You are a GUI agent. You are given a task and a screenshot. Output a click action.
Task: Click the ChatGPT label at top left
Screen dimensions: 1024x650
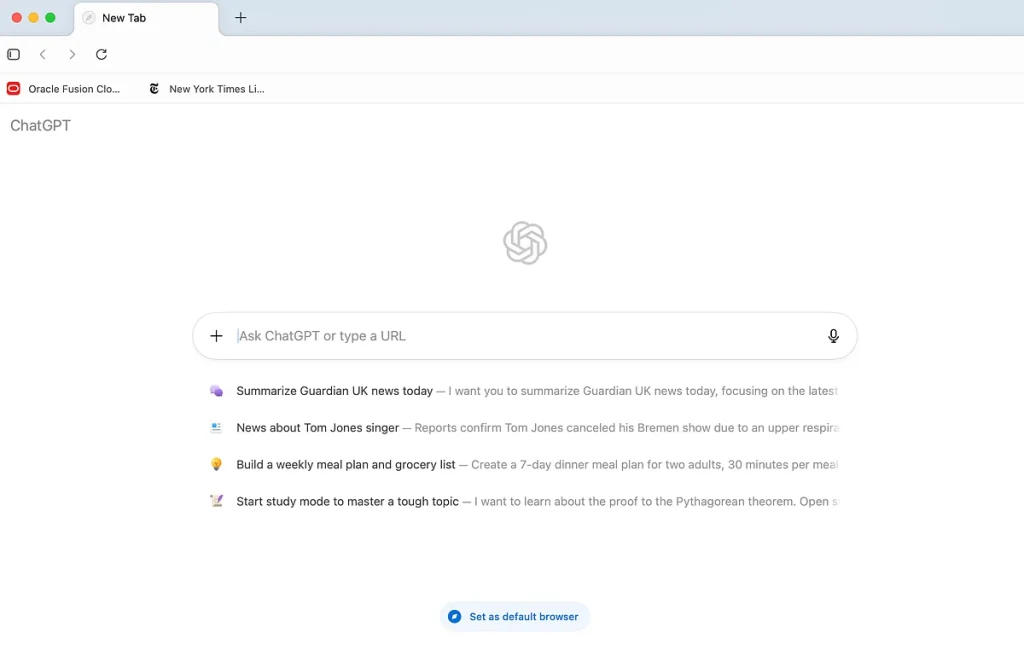(40, 126)
